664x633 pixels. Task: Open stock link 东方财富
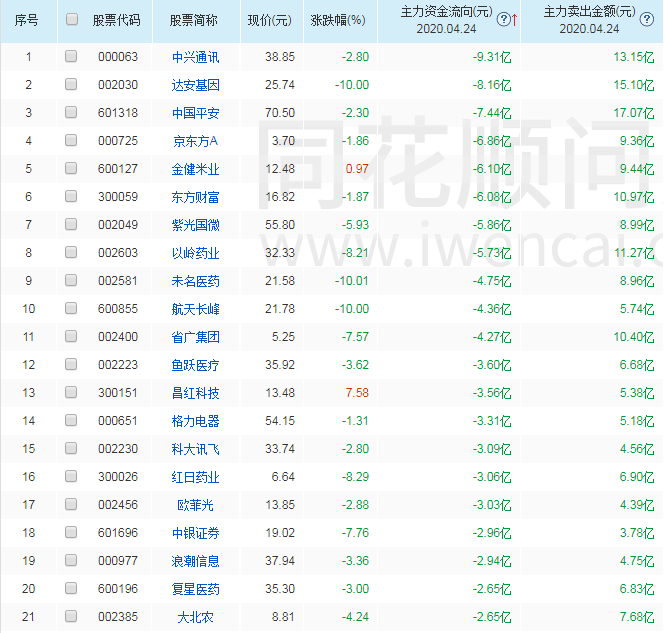[x=196, y=197]
